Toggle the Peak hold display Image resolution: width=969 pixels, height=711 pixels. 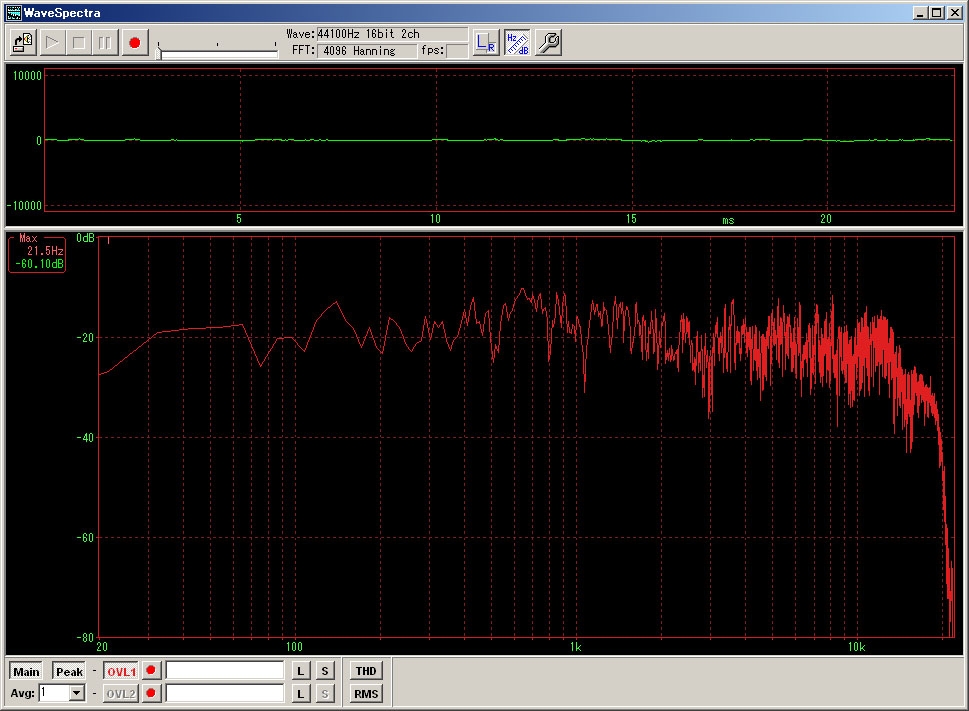click(69, 671)
